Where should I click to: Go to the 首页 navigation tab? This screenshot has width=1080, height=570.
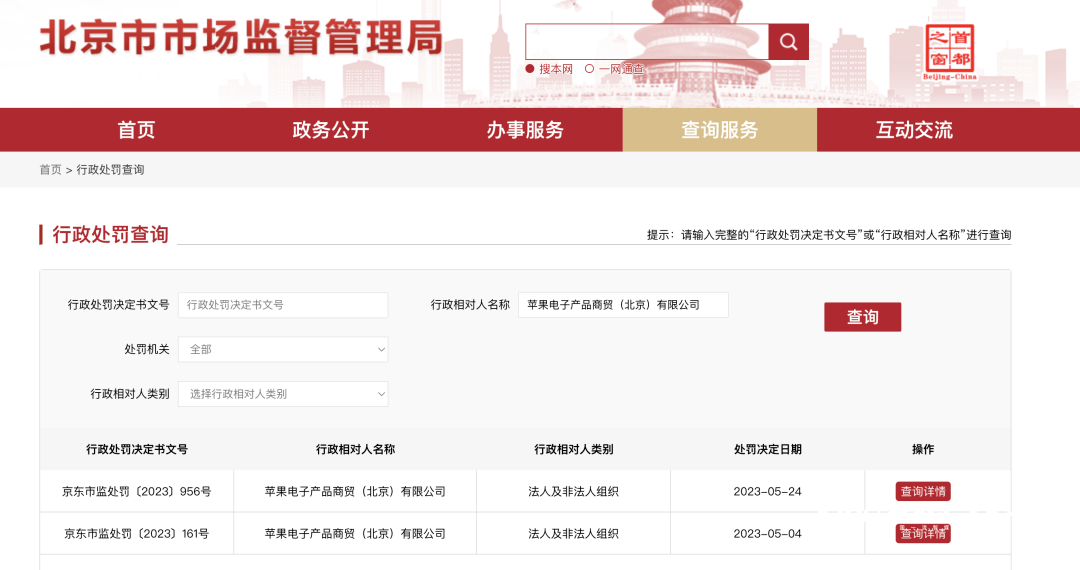136,129
